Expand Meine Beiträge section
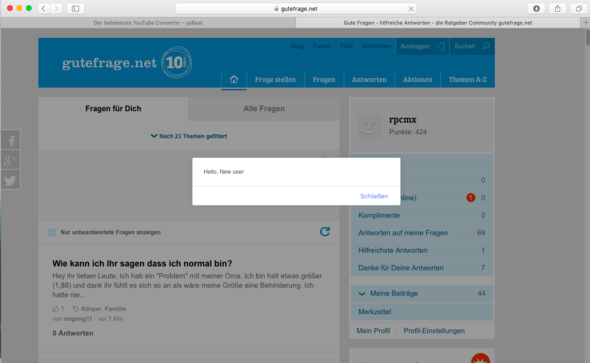The height and width of the screenshot is (363, 590). pyautogui.click(x=421, y=293)
